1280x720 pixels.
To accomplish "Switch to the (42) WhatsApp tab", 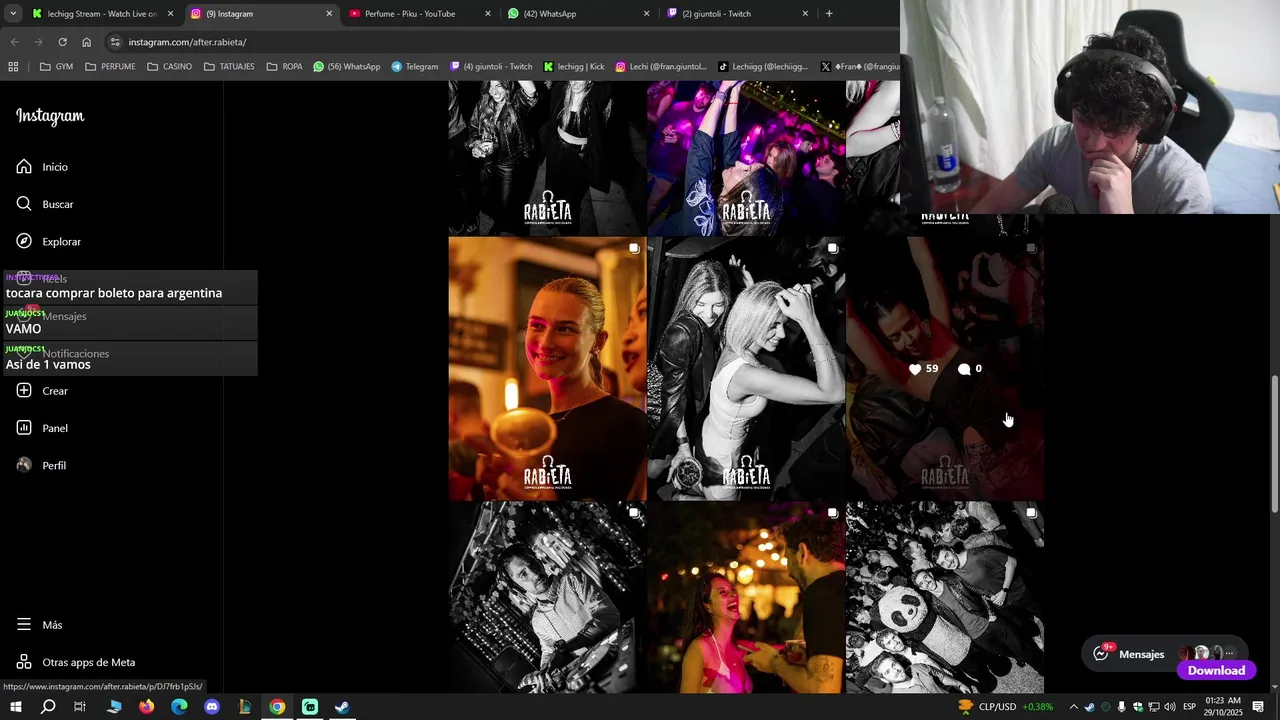I will coord(577,14).
